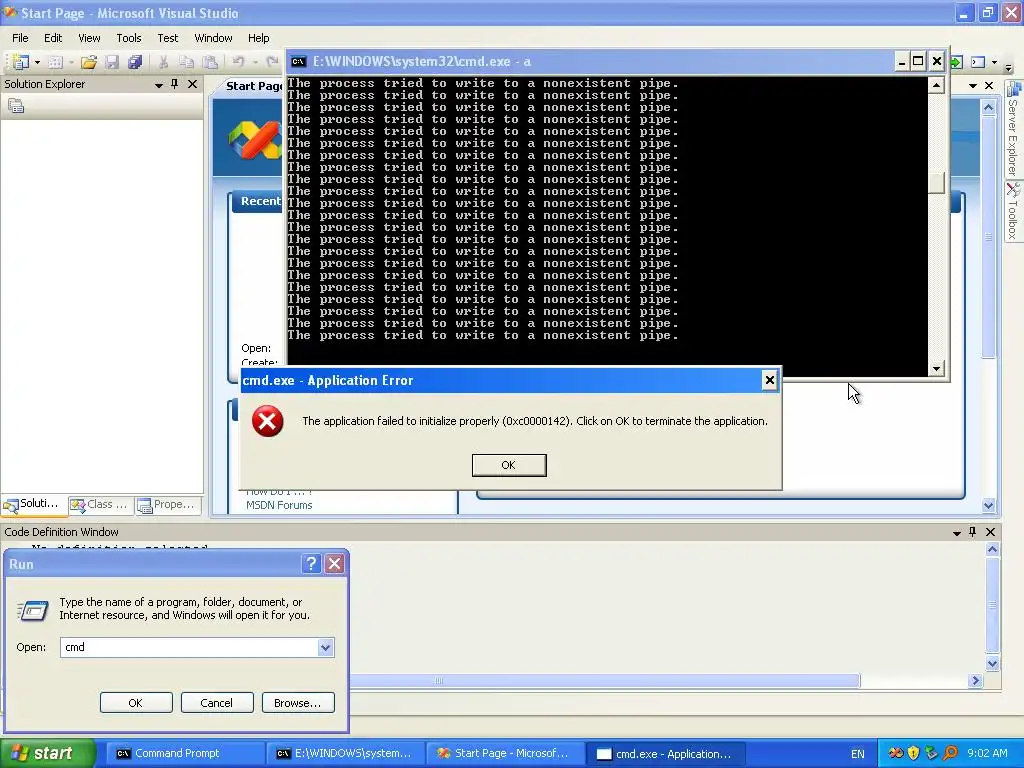Open the Solution Explorer window position dropdown
The image size is (1024, 768).
pos(158,85)
